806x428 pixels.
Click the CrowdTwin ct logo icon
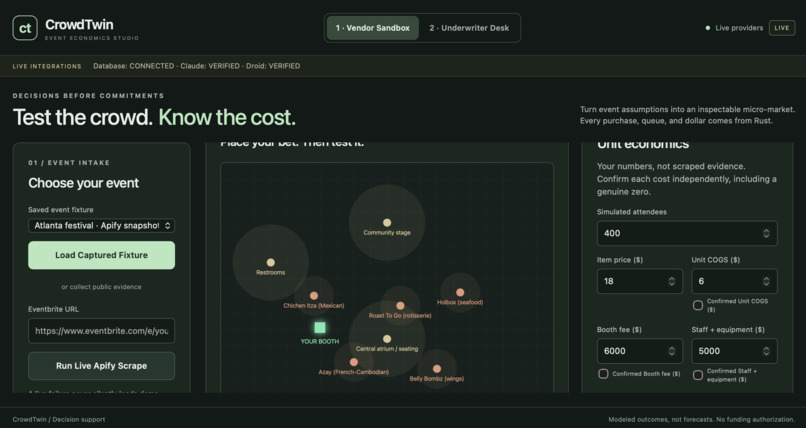coord(25,28)
